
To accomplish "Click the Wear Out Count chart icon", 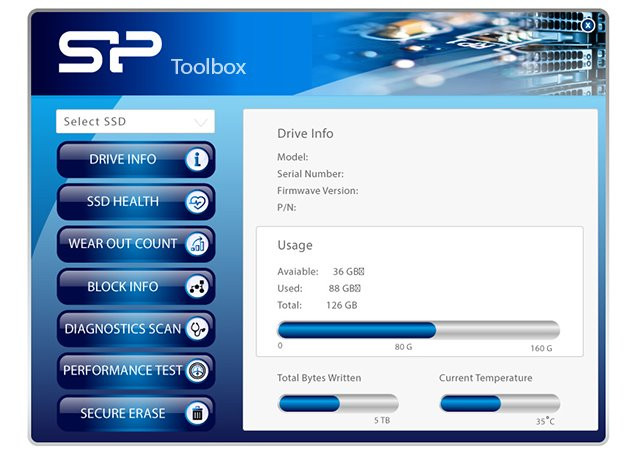I will tap(197, 244).
